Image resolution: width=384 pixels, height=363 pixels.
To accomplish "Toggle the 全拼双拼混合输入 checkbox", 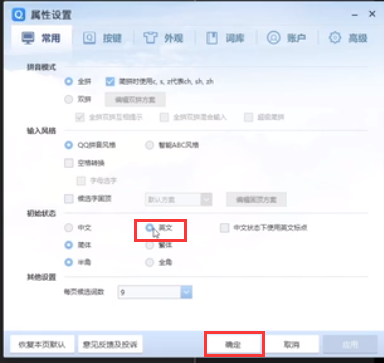I will (x=164, y=117).
